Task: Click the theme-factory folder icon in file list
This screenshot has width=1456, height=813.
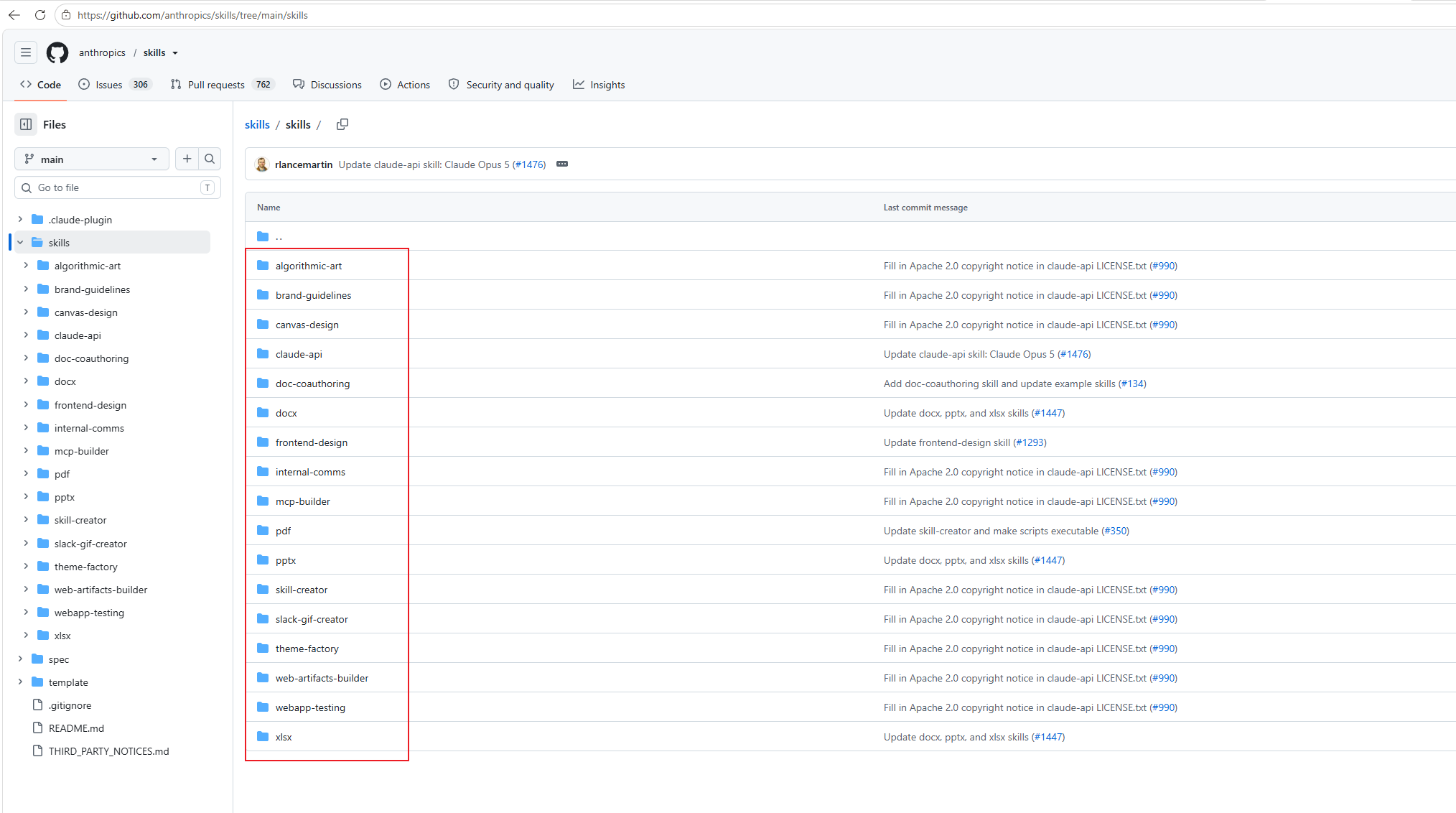Action: tap(263, 649)
